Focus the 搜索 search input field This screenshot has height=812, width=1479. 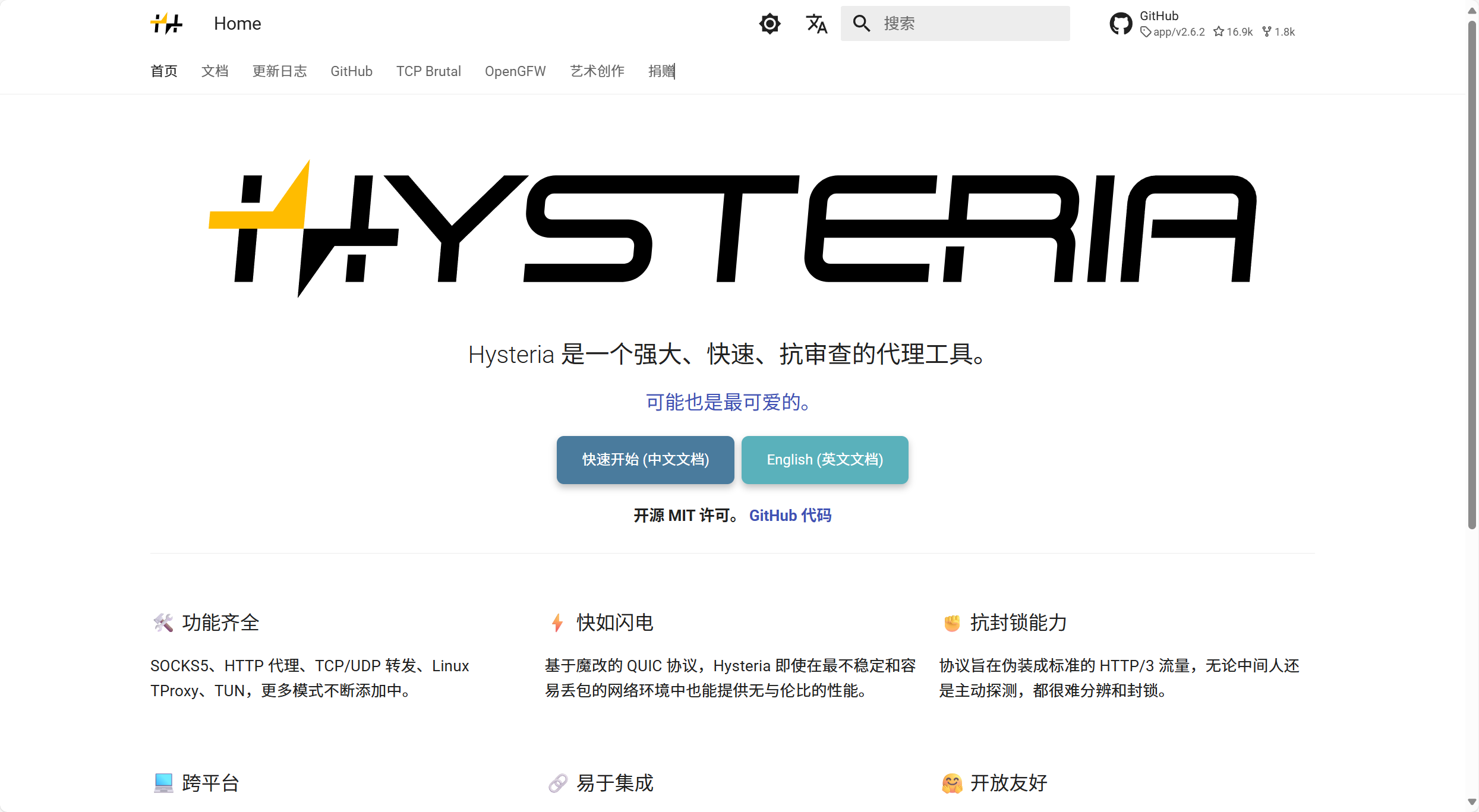(955, 24)
